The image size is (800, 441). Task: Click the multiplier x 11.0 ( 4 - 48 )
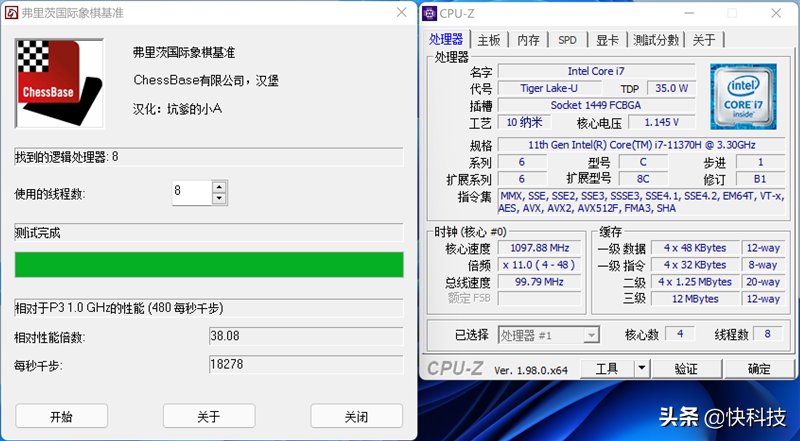tap(540, 265)
